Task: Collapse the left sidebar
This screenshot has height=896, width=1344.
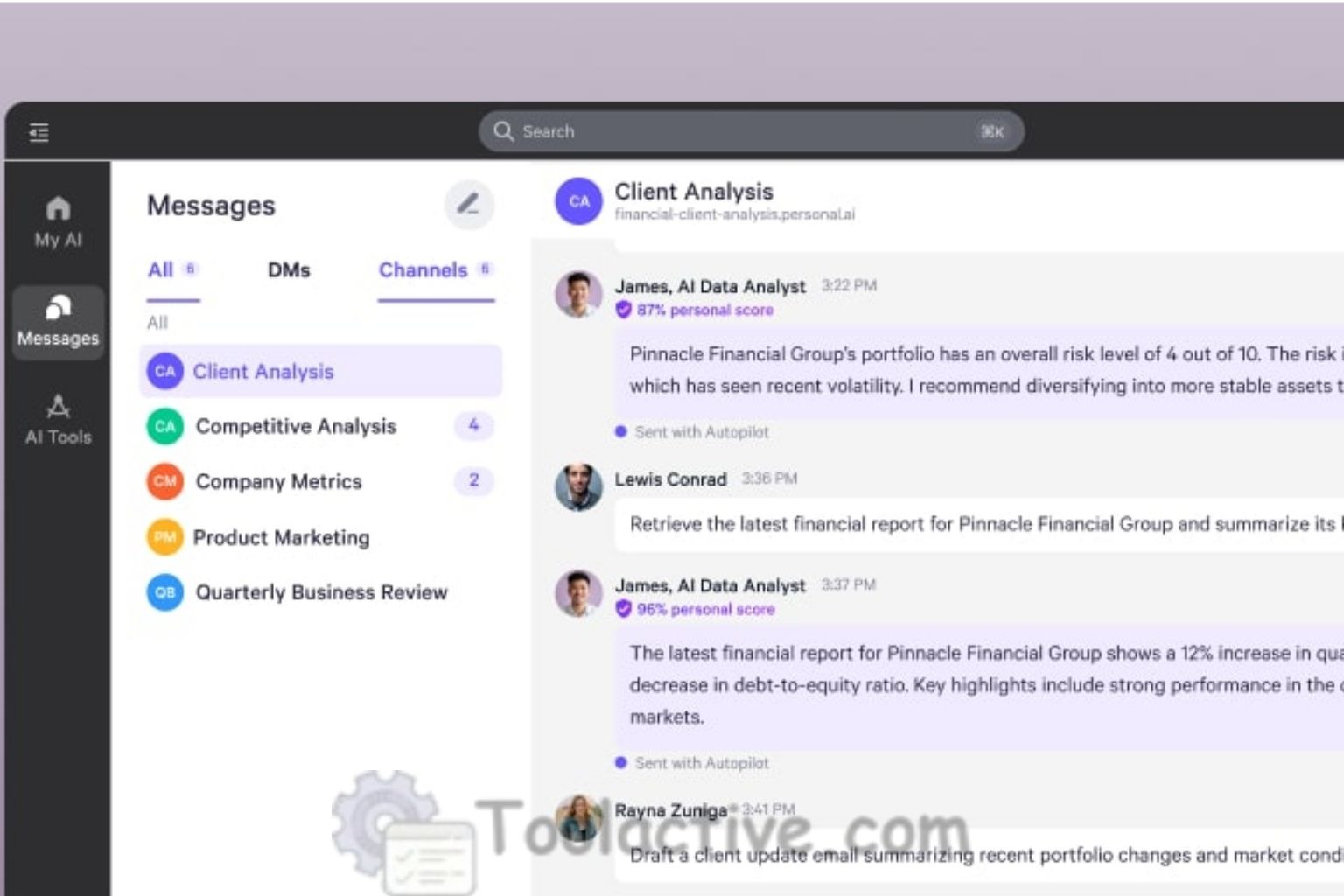Action: point(38,131)
